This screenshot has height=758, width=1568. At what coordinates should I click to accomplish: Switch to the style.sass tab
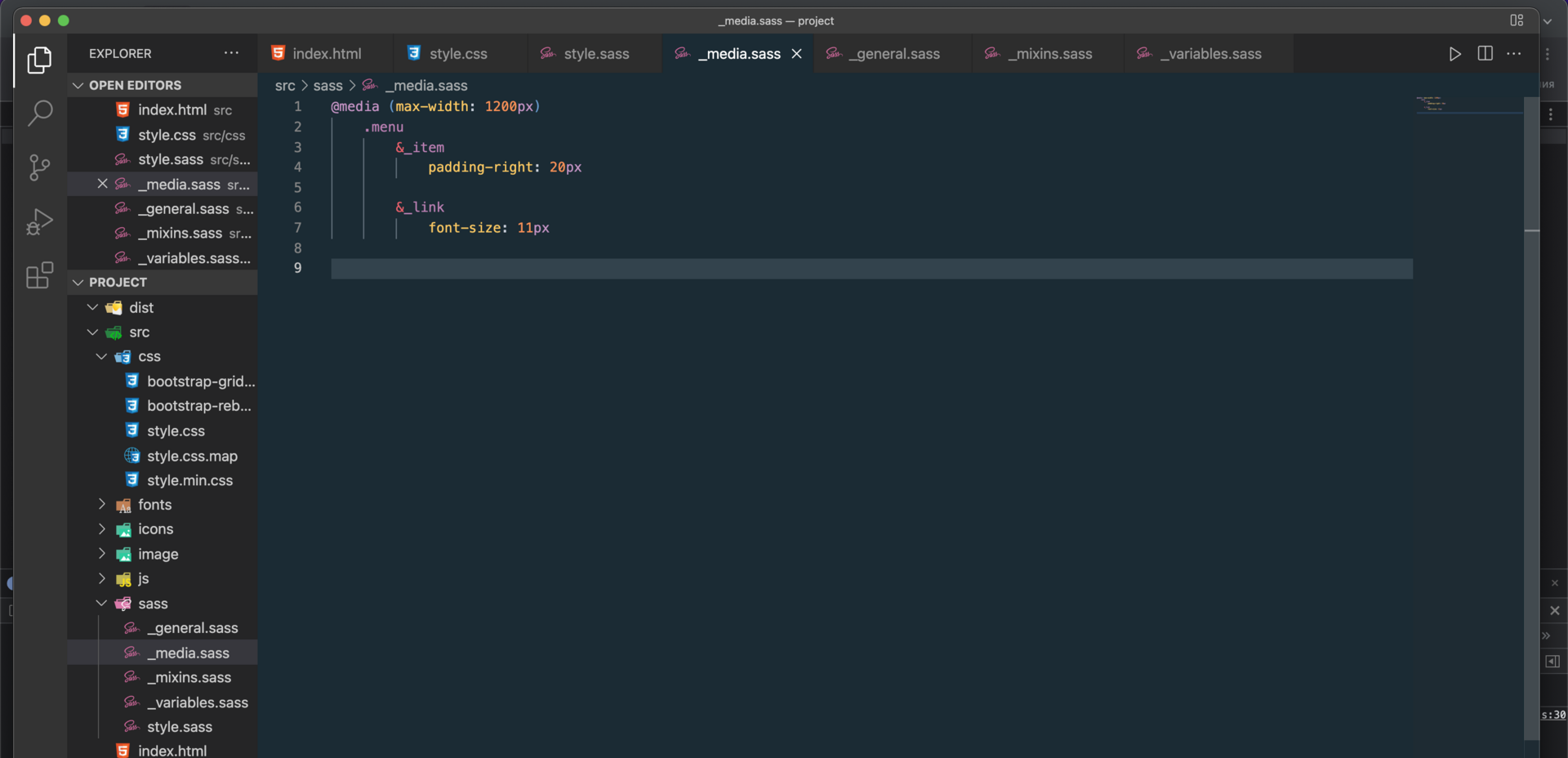click(595, 54)
